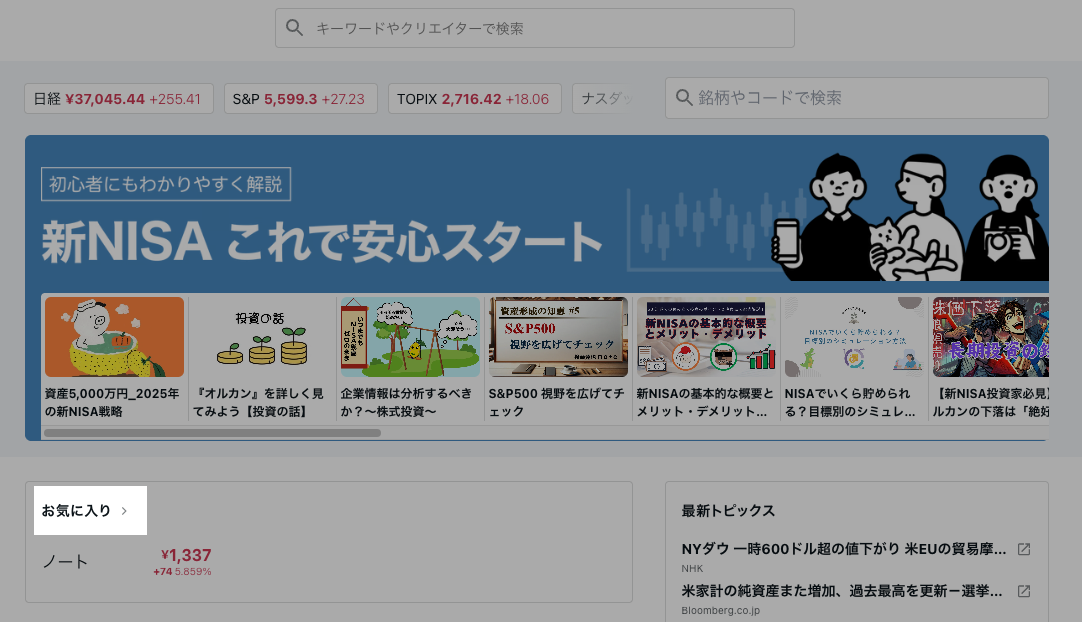Image resolution: width=1082 pixels, height=622 pixels.
Task: Click the 最新トピックス section heading
Action: 728,511
